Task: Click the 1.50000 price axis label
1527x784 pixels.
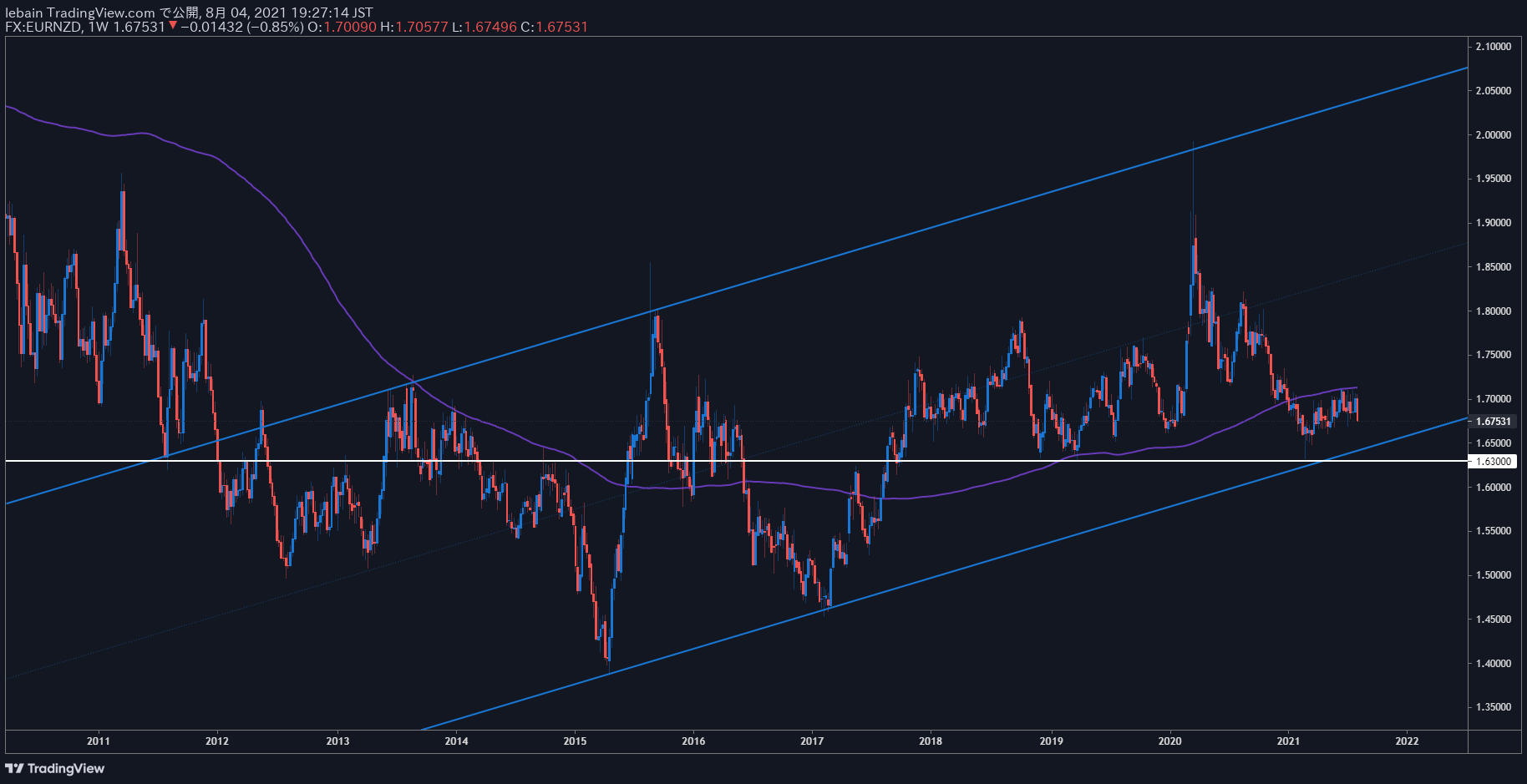Action: [1494, 575]
